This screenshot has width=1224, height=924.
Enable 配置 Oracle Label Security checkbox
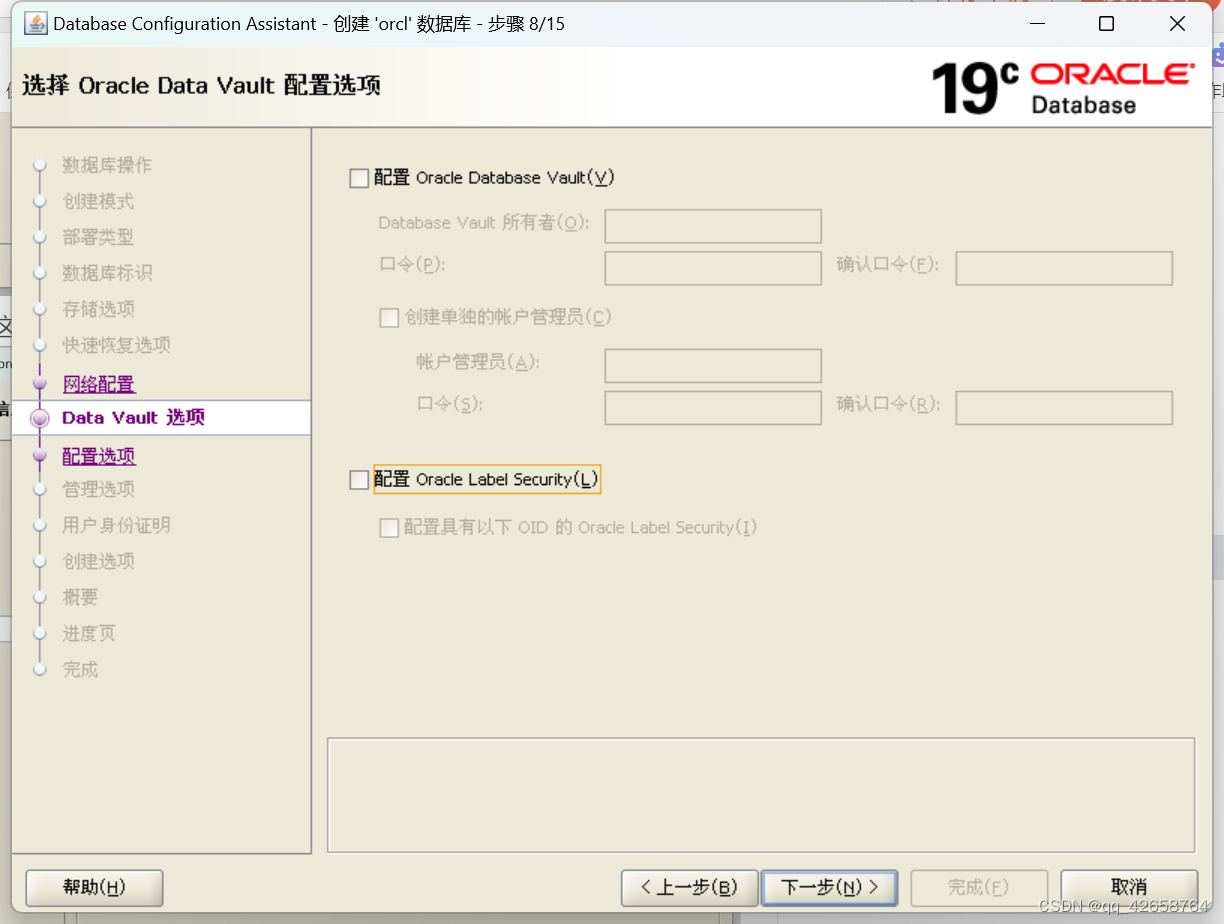tap(359, 480)
